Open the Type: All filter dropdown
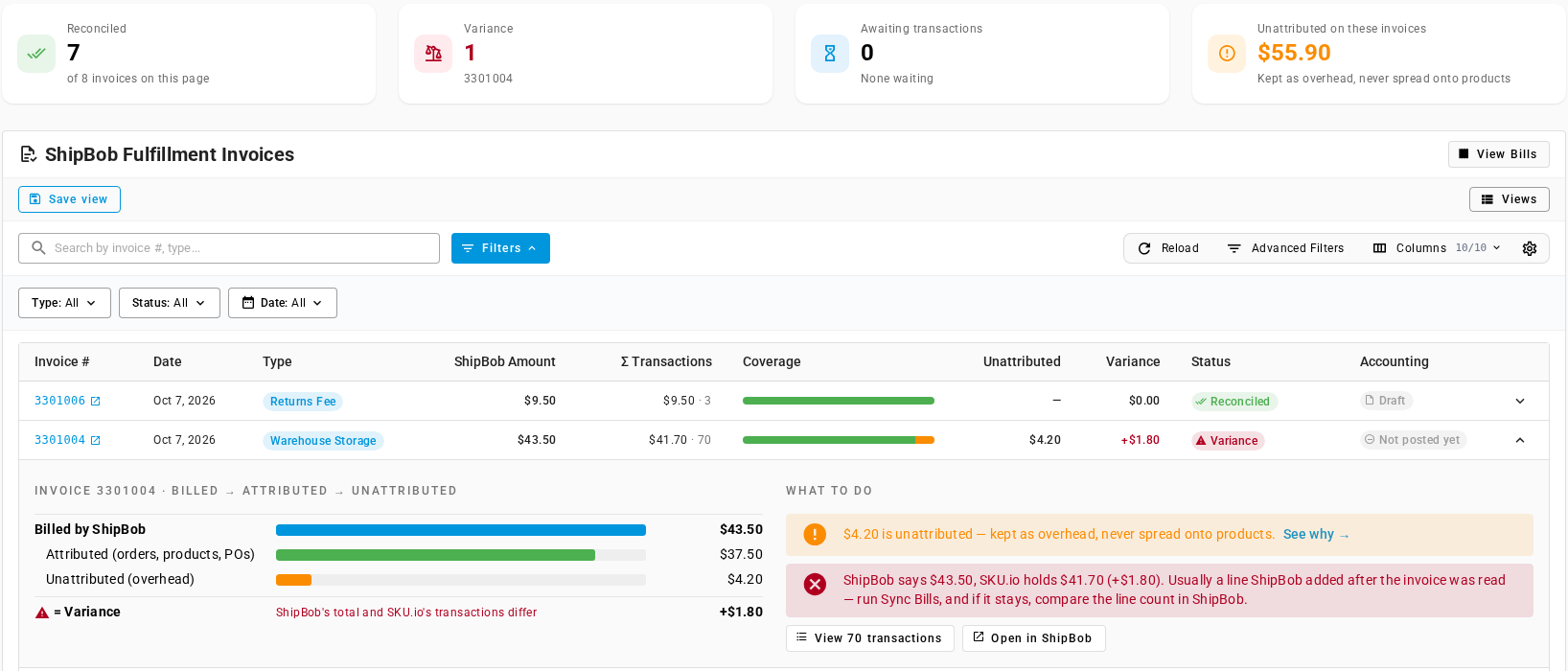The height and width of the screenshot is (671, 1568). [x=64, y=303]
